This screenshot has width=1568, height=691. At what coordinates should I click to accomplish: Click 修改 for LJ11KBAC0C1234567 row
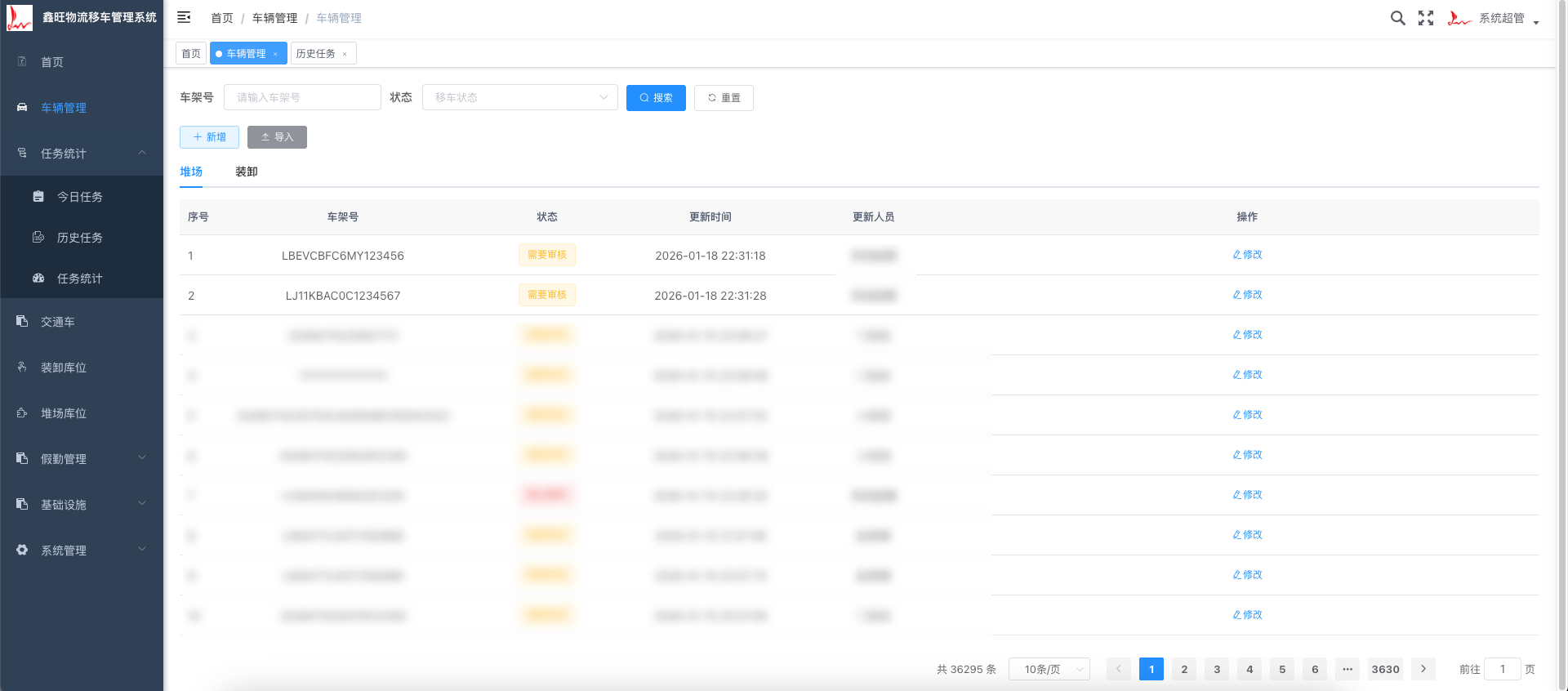pos(1247,295)
